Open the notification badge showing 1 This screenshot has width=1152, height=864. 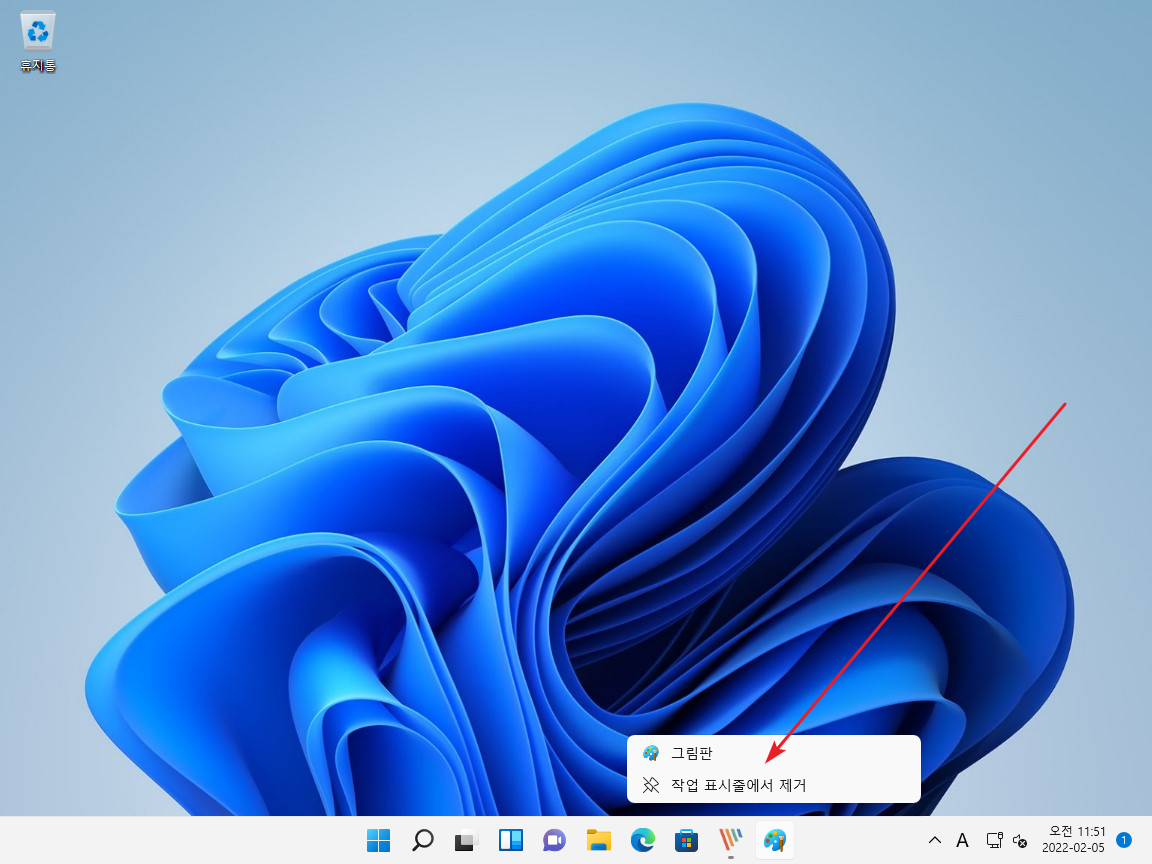click(x=1123, y=840)
